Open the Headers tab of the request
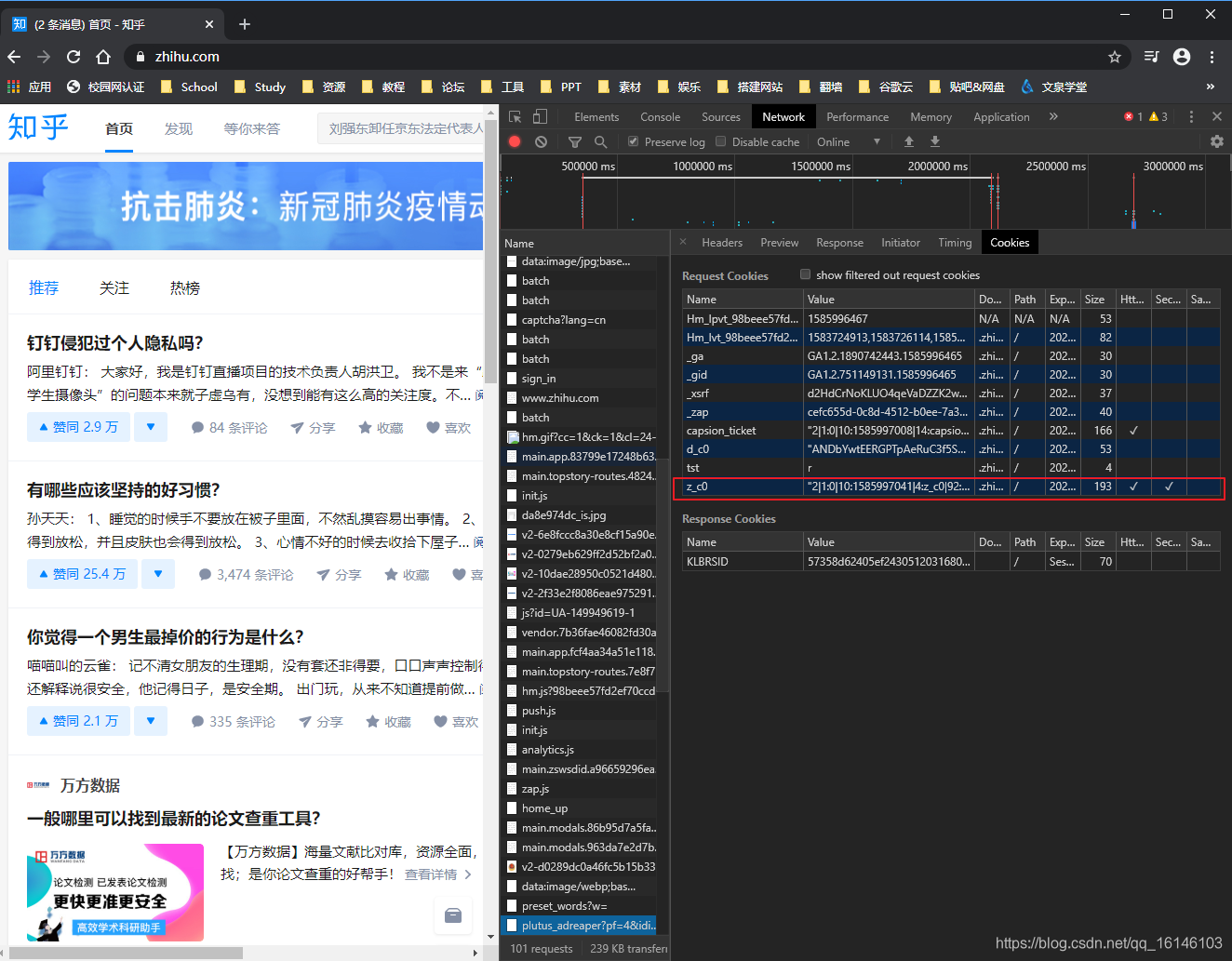1232x961 pixels. click(x=722, y=242)
